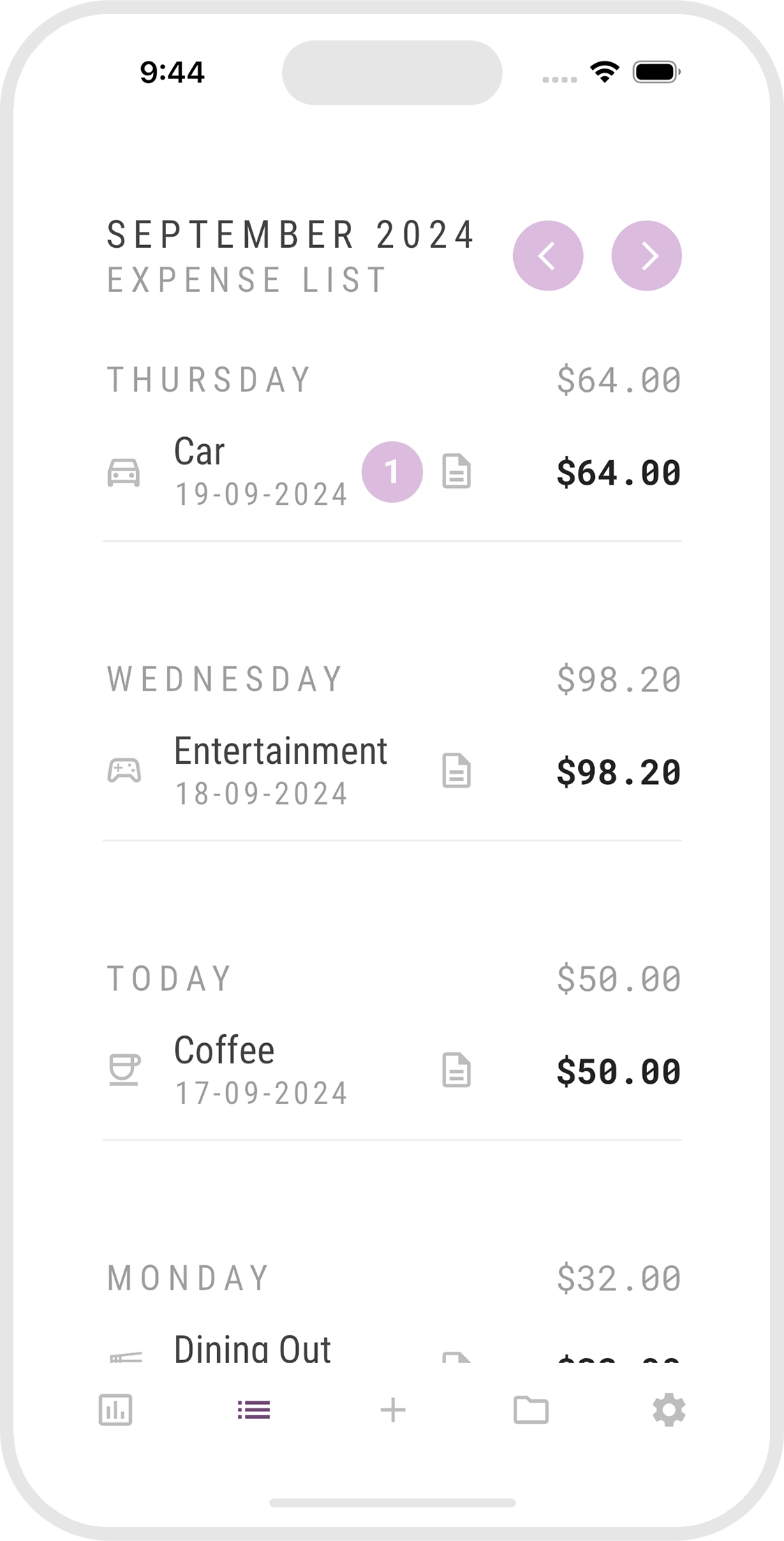Advance to next month with right chevron

(x=646, y=256)
